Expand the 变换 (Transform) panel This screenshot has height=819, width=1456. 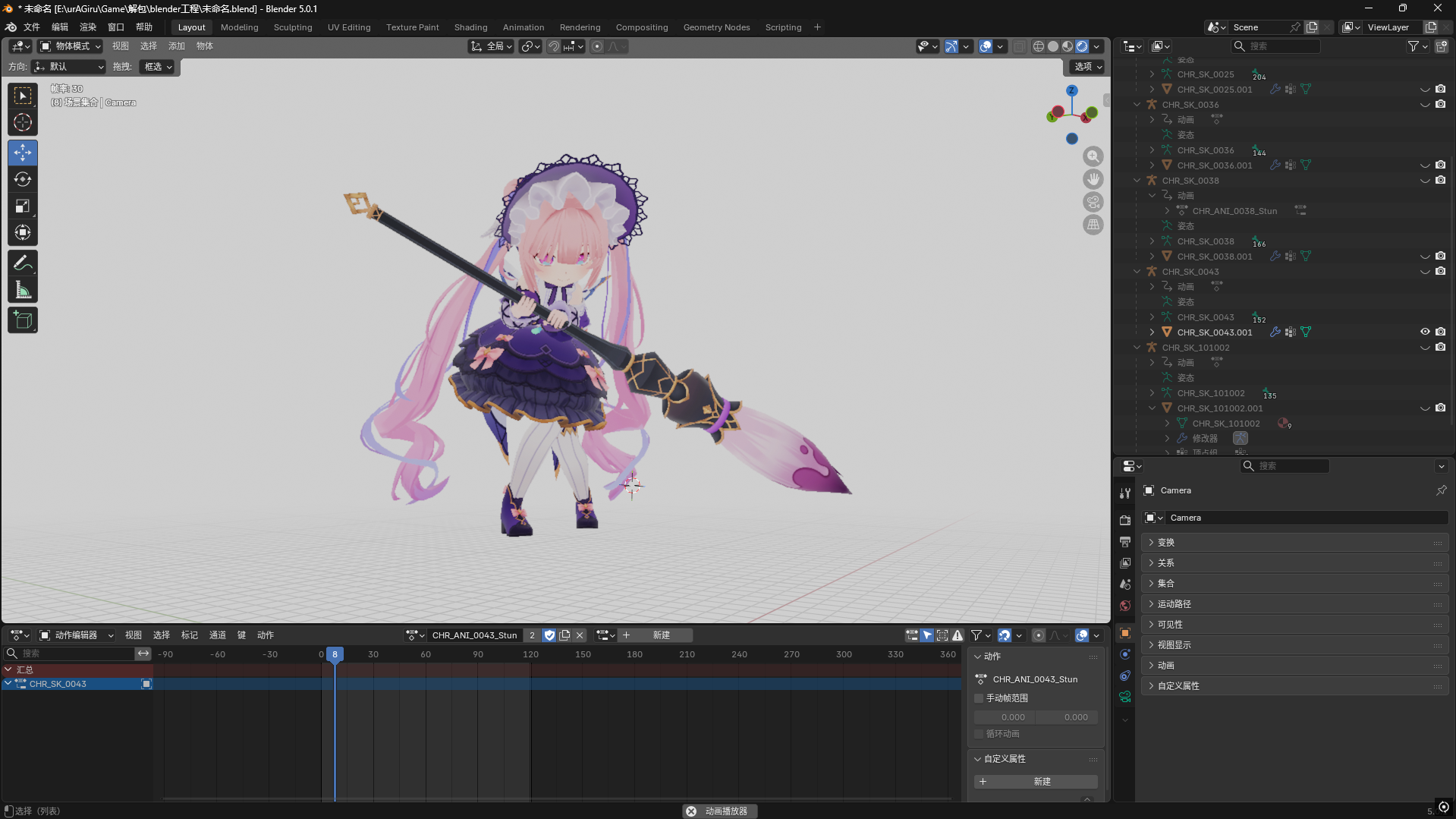point(1166,542)
